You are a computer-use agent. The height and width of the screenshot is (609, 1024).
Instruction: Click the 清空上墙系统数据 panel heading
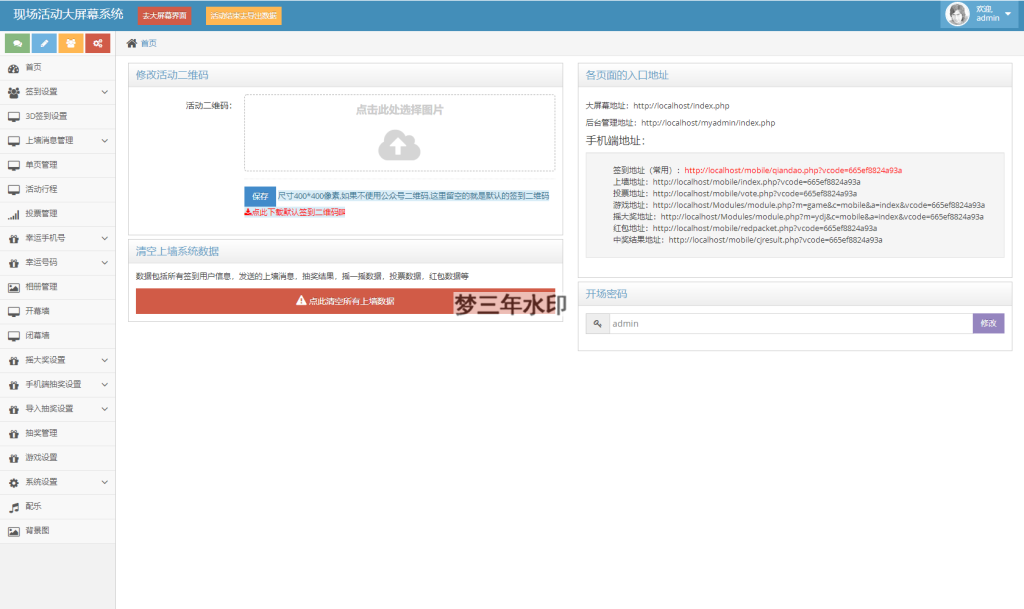(177, 251)
